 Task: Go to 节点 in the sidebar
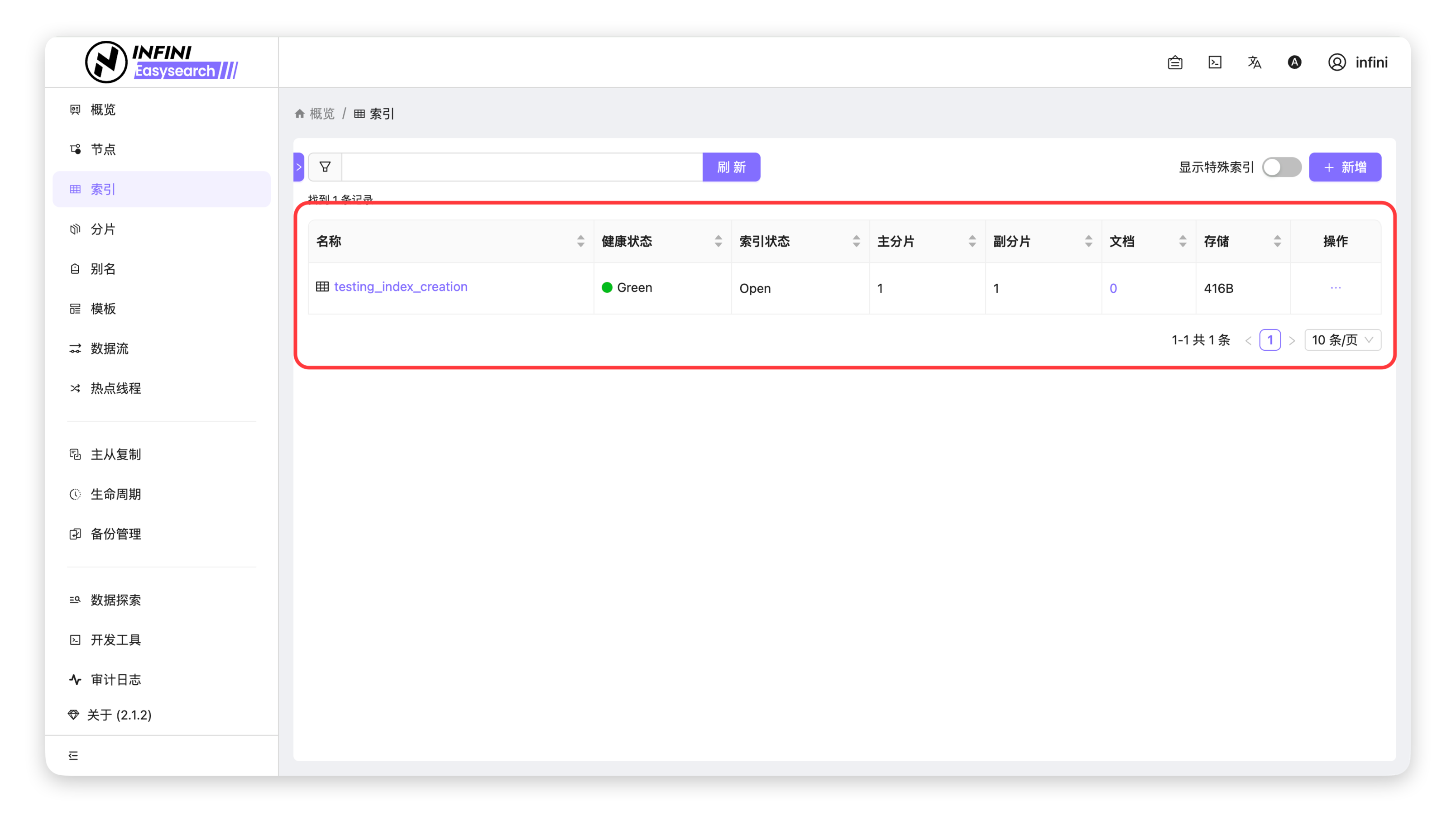[x=103, y=149]
